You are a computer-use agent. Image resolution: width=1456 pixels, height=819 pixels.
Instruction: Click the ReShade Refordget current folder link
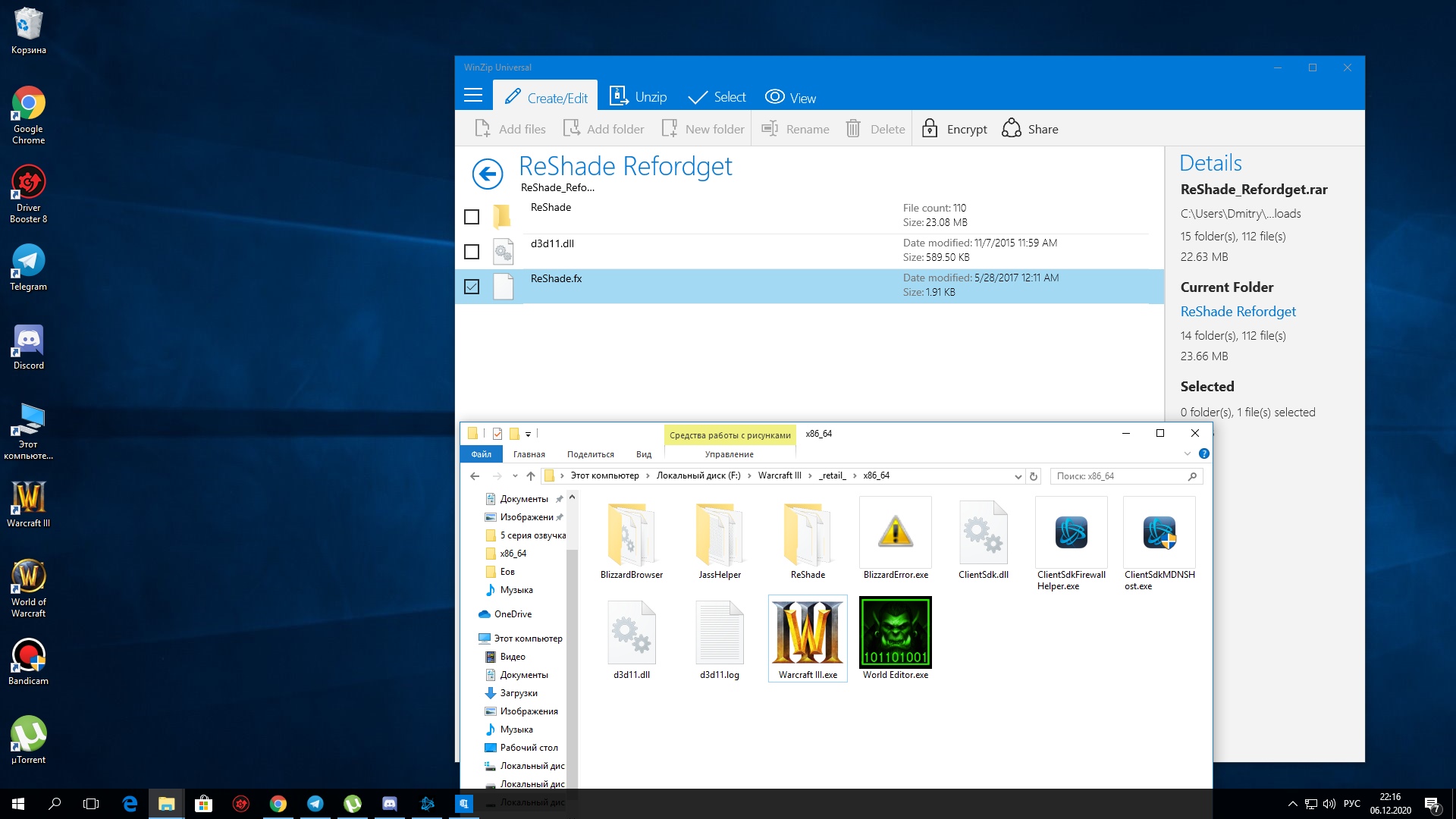click(x=1238, y=312)
